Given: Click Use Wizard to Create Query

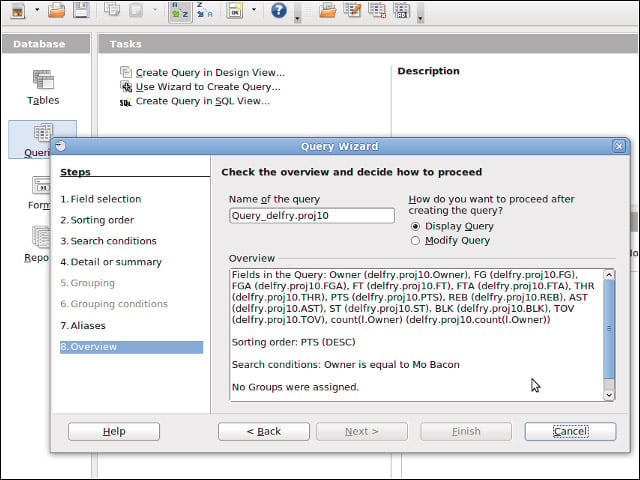Looking at the screenshot, I should pyautogui.click(x=208, y=87).
